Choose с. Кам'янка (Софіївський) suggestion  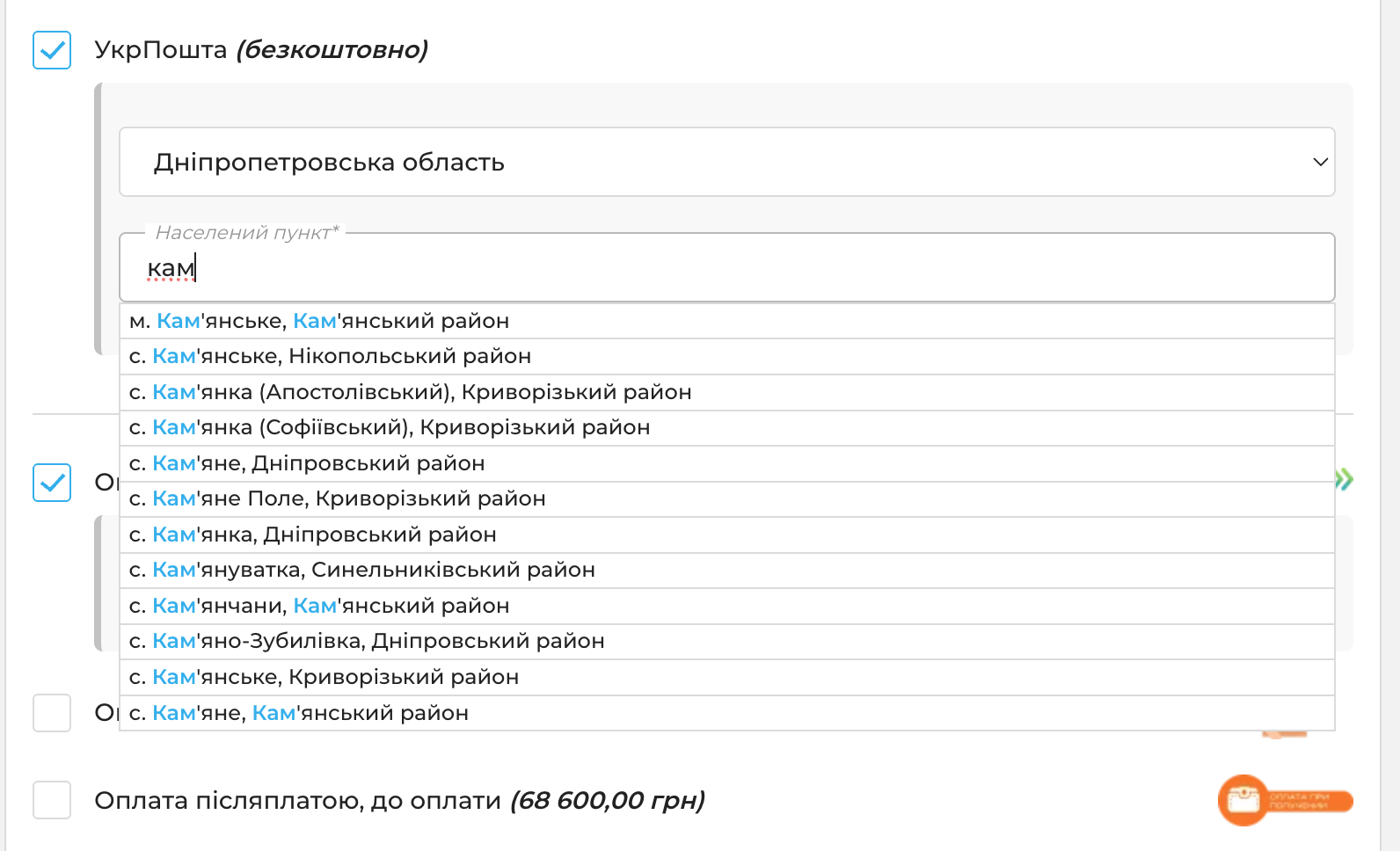(x=727, y=427)
